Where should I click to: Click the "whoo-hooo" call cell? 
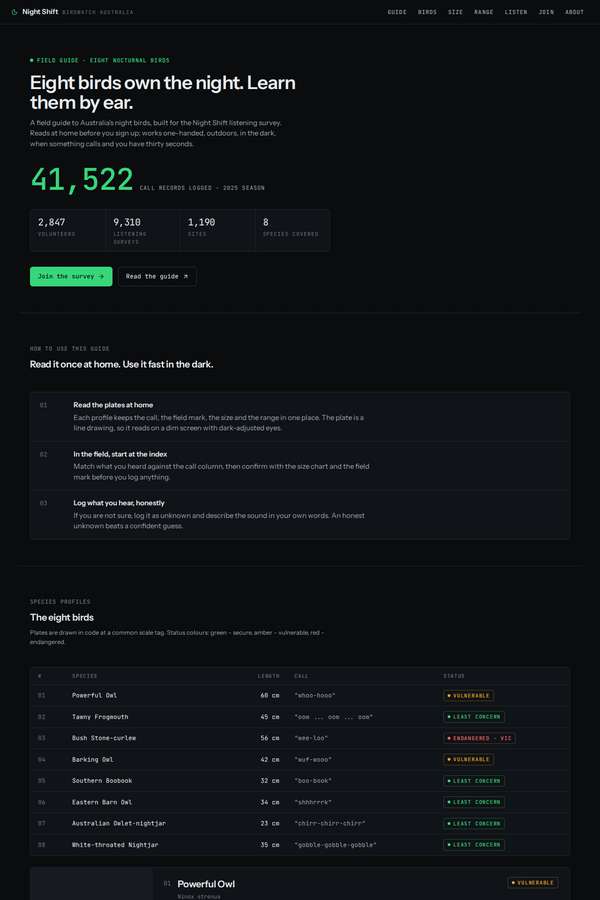point(315,696)
